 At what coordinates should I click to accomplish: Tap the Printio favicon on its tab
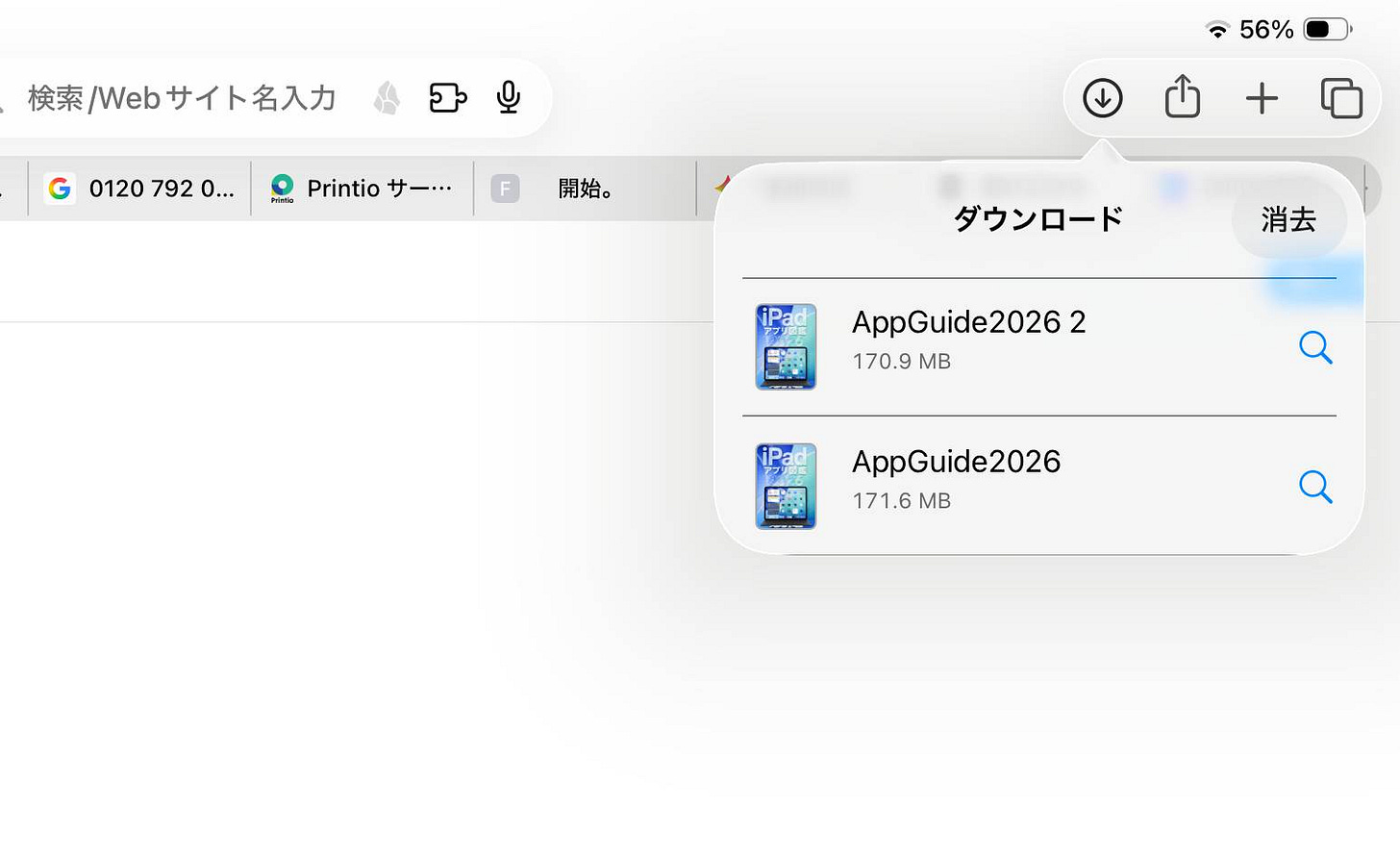point(282,189)
